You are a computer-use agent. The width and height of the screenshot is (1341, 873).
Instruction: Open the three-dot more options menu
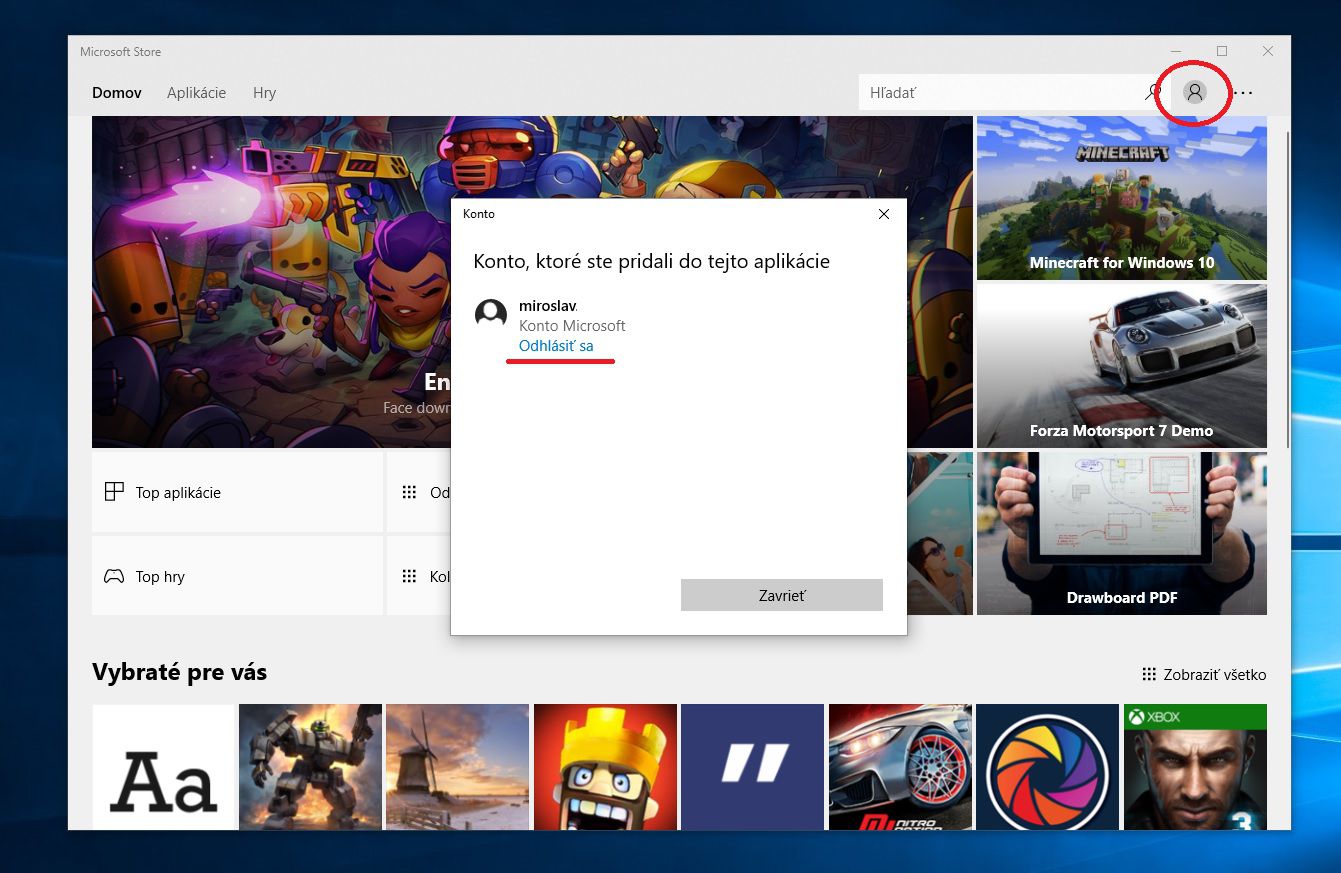click(x=1243, y=93)
